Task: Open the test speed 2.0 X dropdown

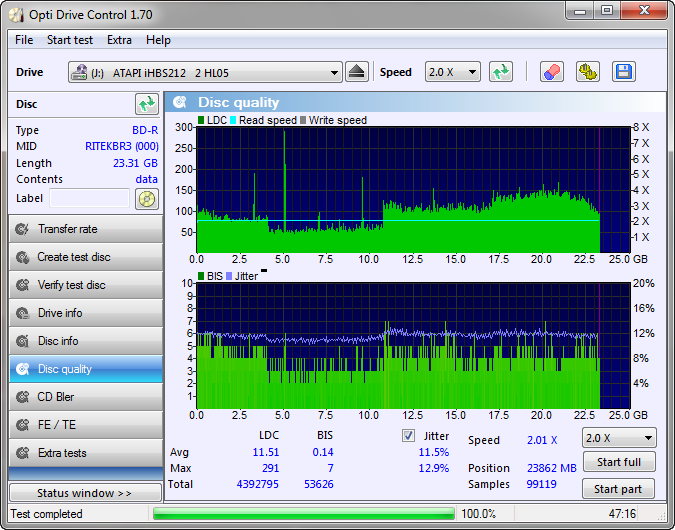Action: point(619,438)
